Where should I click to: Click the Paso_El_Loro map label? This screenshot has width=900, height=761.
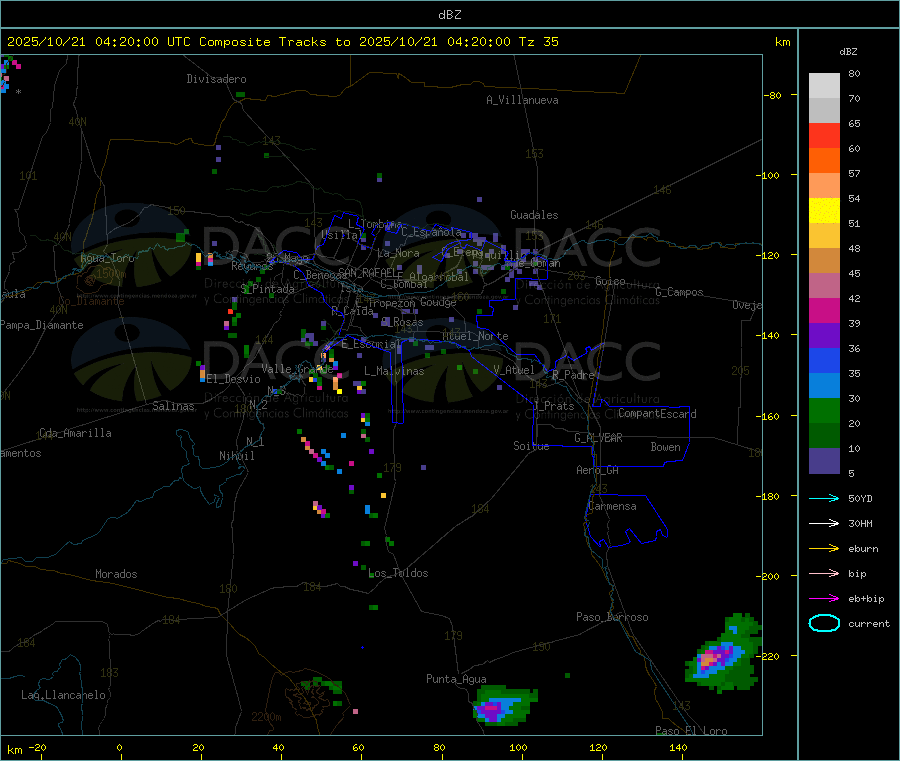coord(691,731)
